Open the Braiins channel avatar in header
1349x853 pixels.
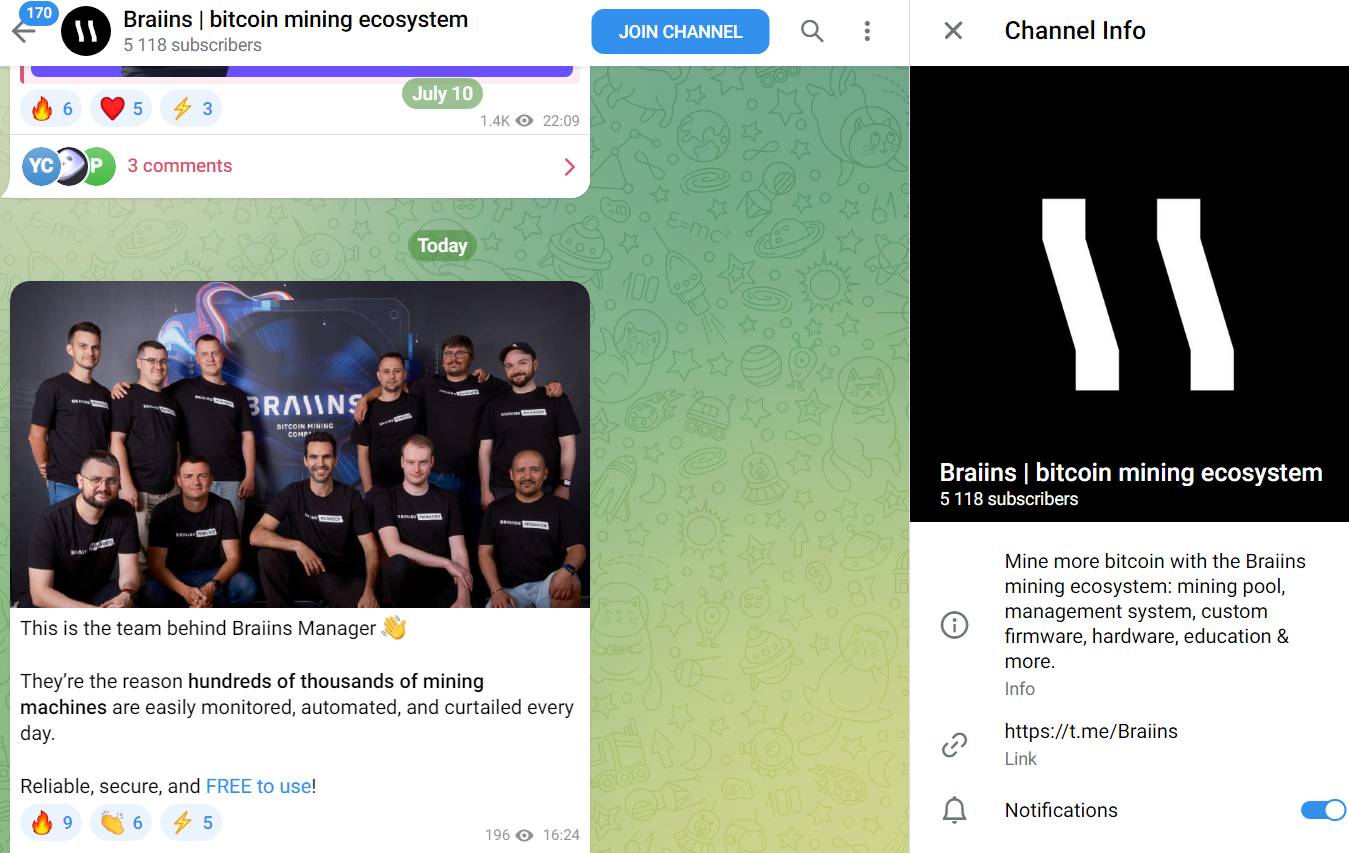tap(85, 31)
